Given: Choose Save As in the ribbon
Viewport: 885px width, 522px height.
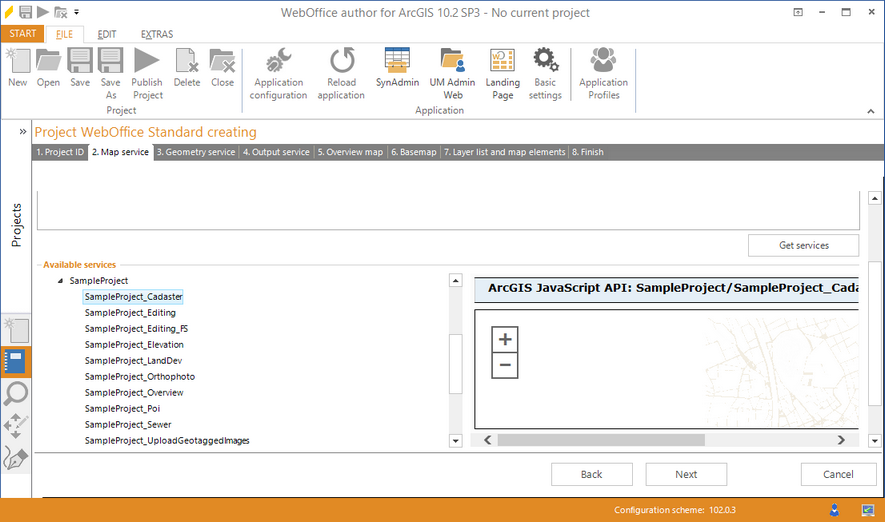Looking at the screenshot, I should [111, 74].
